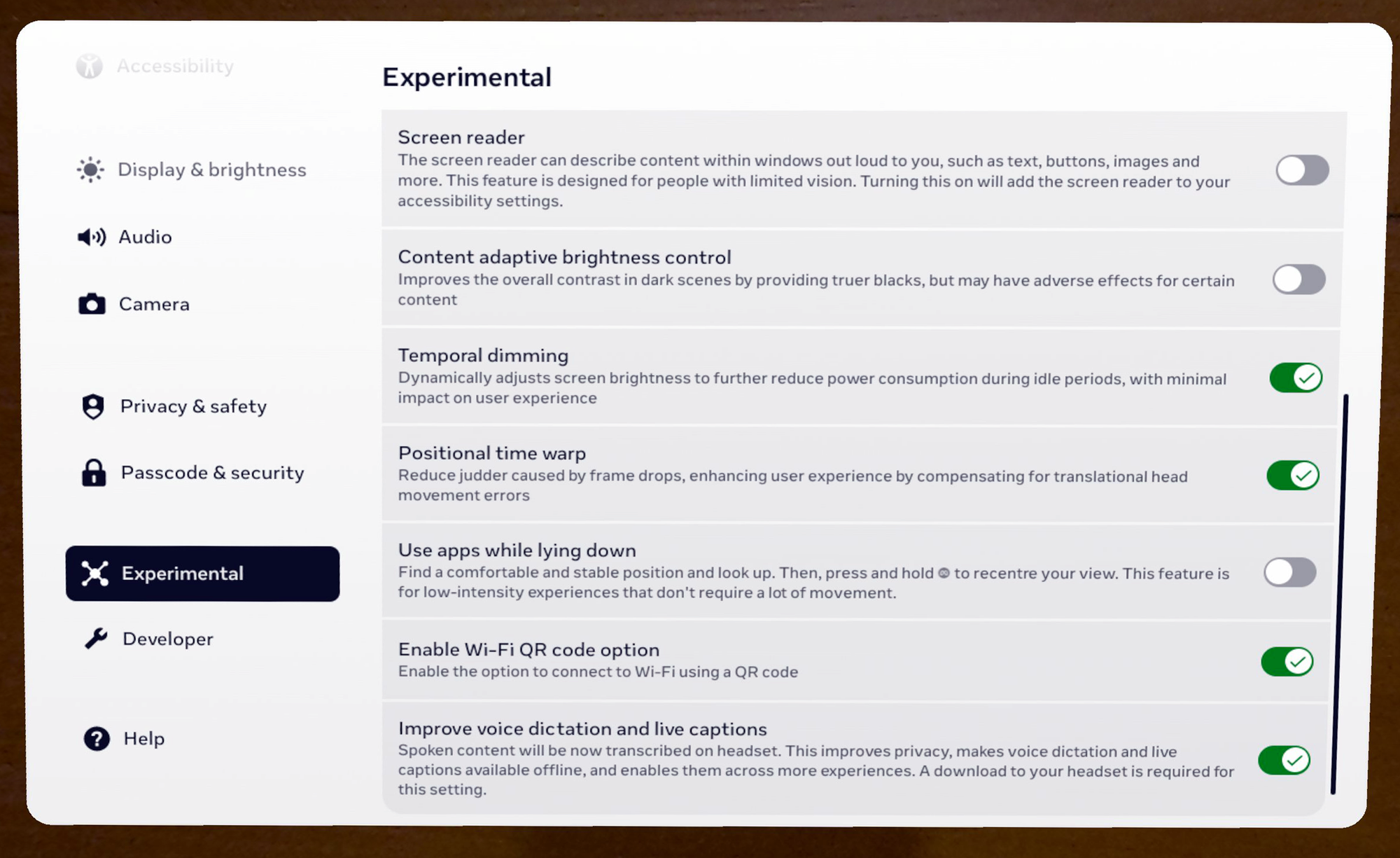Viewport: 1400px width, 858px height.
Task: Enable the Screen reader toggle
Action: pyautogui.click(x=1302, y=170)
